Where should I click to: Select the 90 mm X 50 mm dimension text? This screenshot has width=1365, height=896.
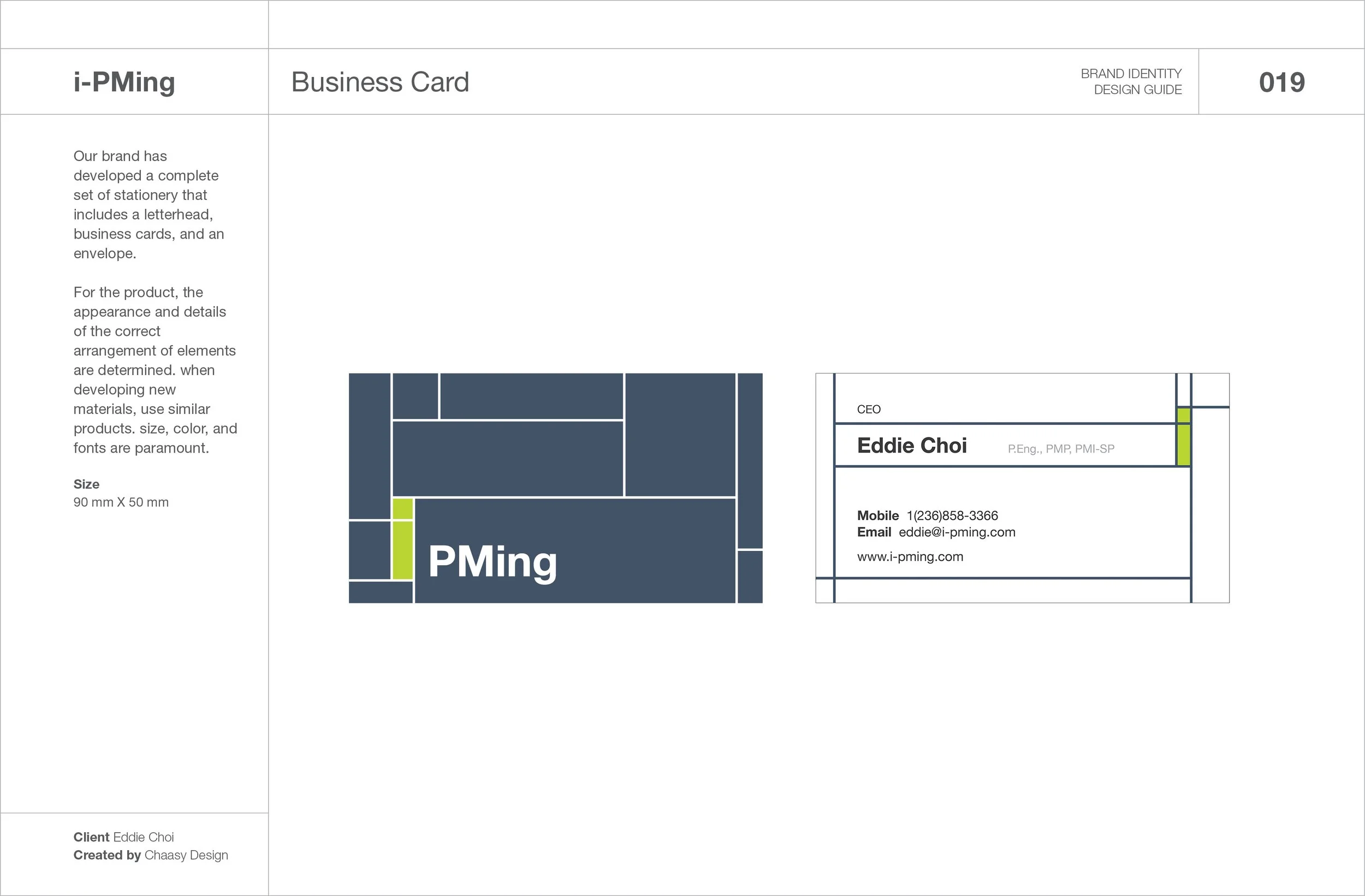point(121,502)
